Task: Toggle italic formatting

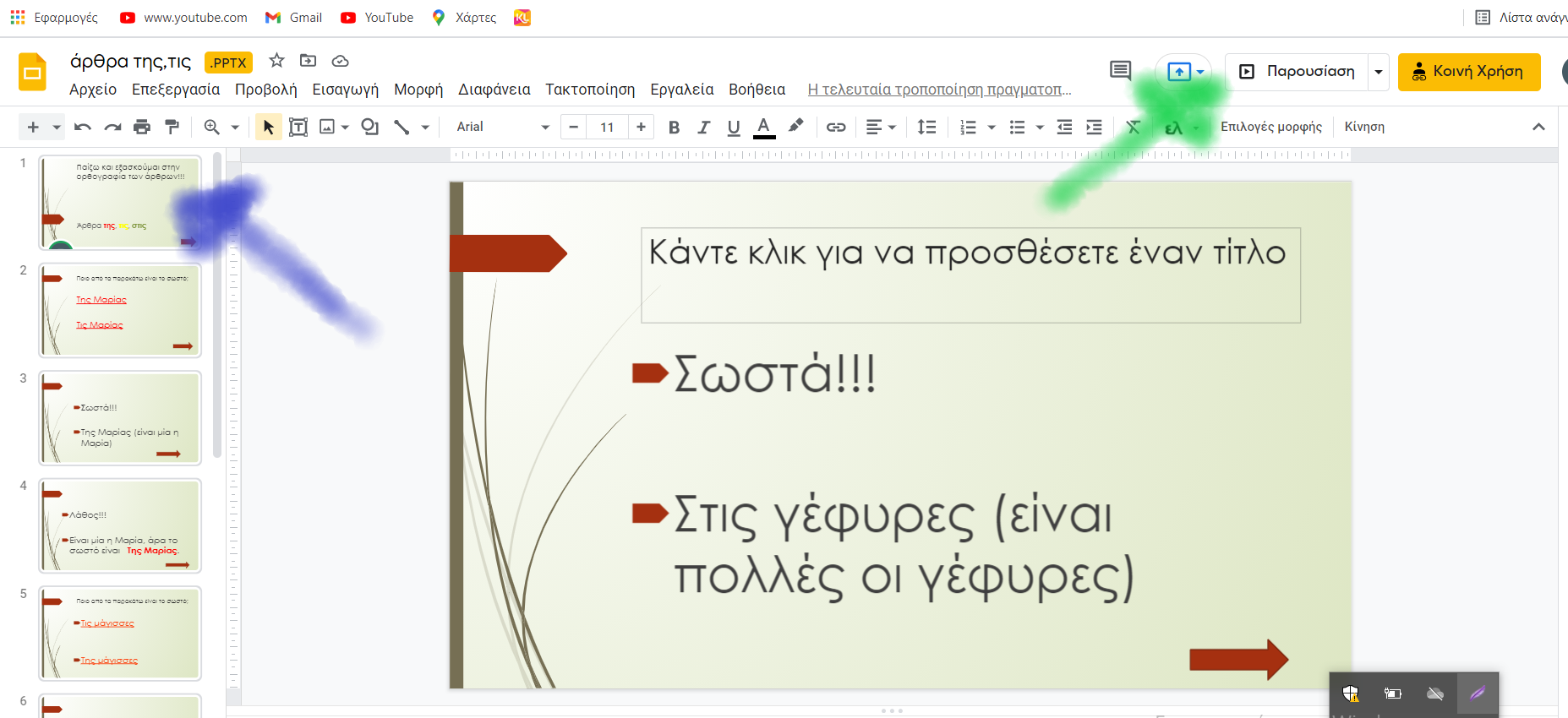Action: tap(703, 127)
